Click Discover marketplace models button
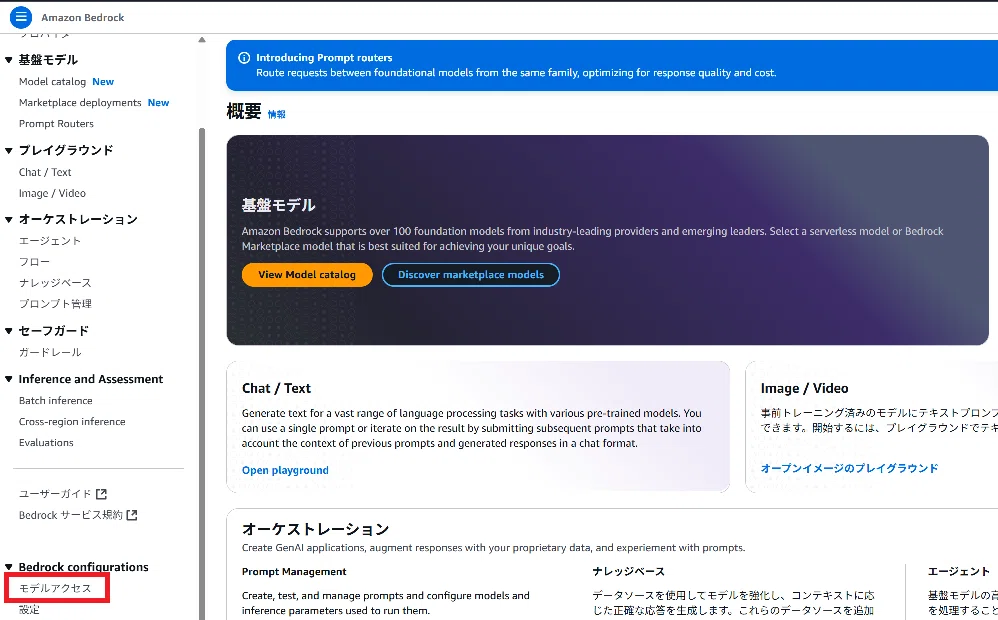The height and width of the screenshot is (620, 998). (x=471, y=275)
